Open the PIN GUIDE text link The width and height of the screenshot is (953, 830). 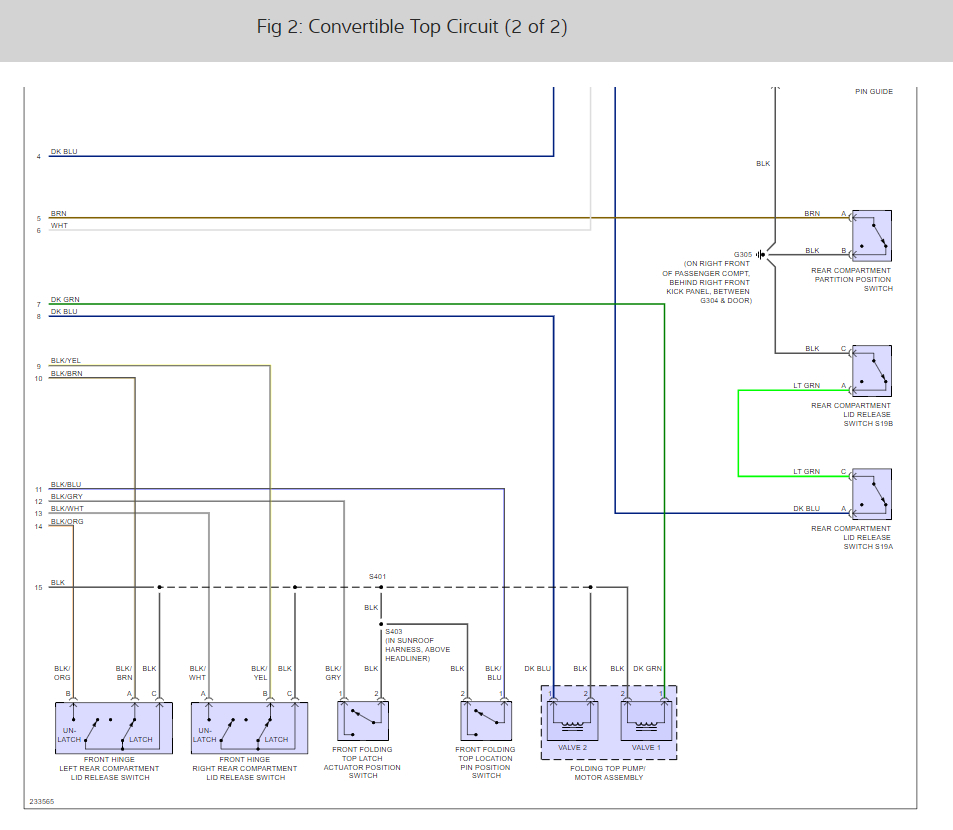pos(873,92)
